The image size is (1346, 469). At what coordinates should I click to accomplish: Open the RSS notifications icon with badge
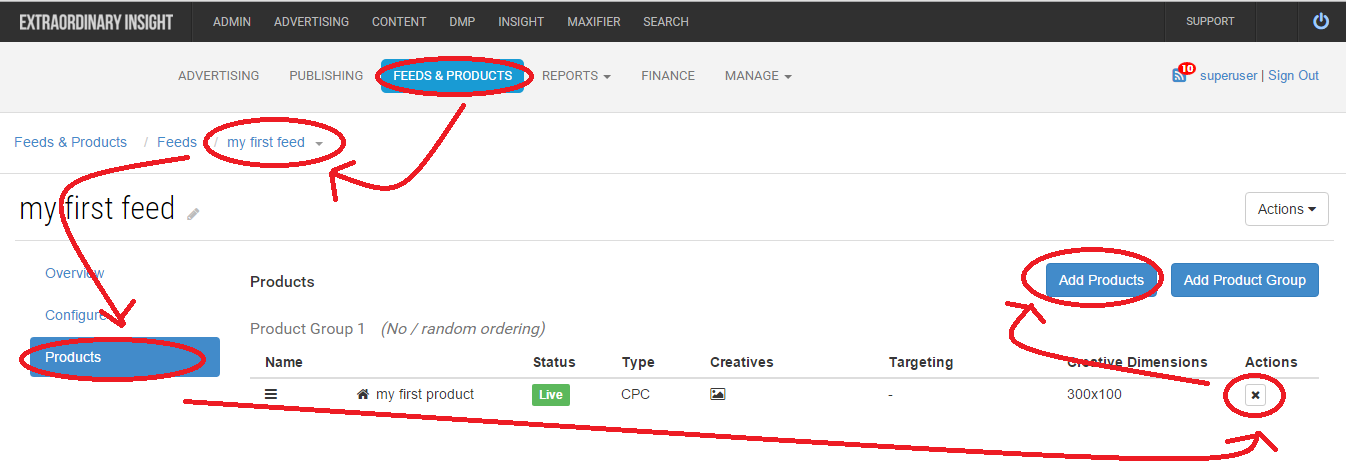point(1181,75)
